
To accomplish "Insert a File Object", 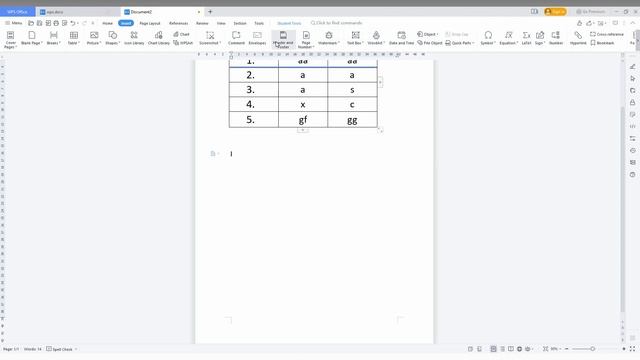I will (x=430, y=43).
